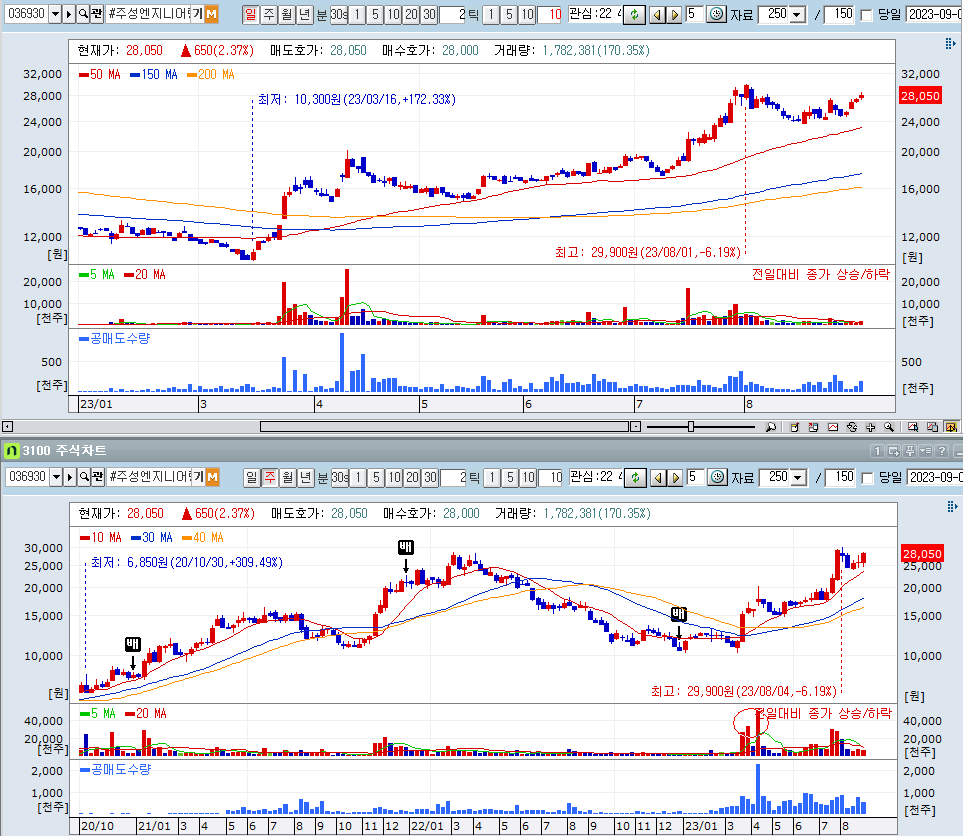Open the menu list icon in 3100 title bar

(926, 451)
